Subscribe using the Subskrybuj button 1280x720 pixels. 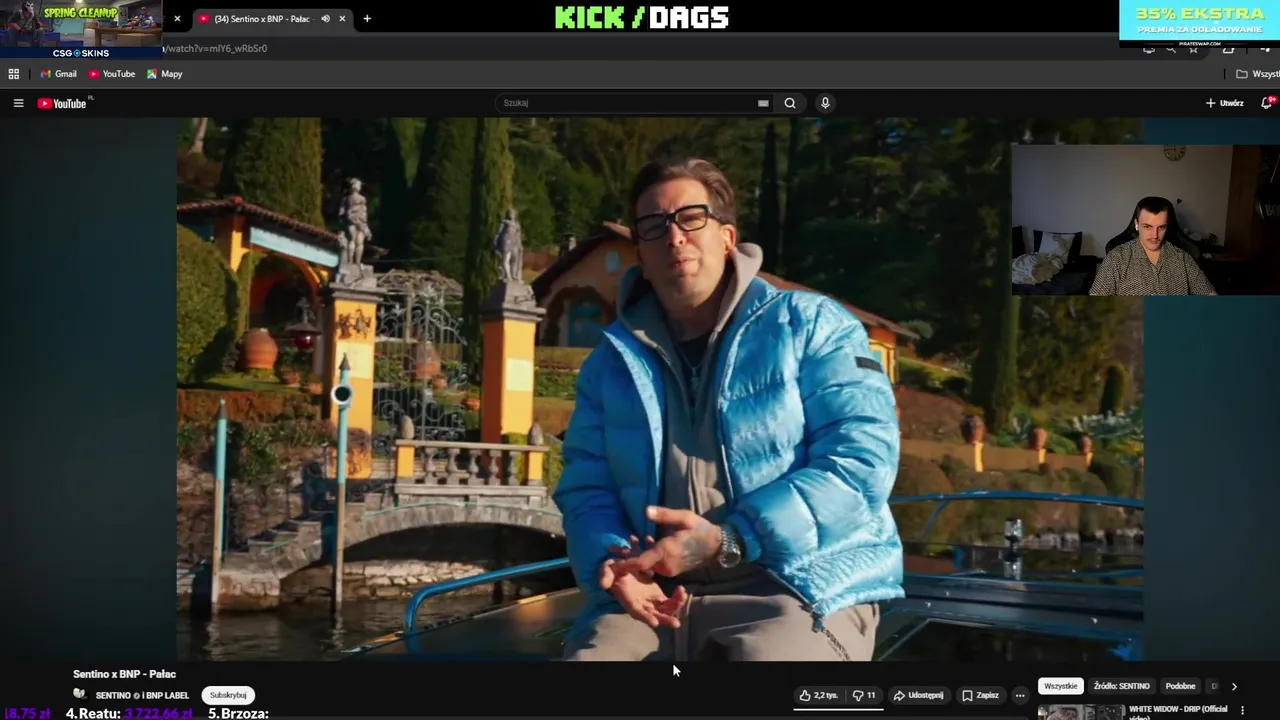click(x=228, y=695)
